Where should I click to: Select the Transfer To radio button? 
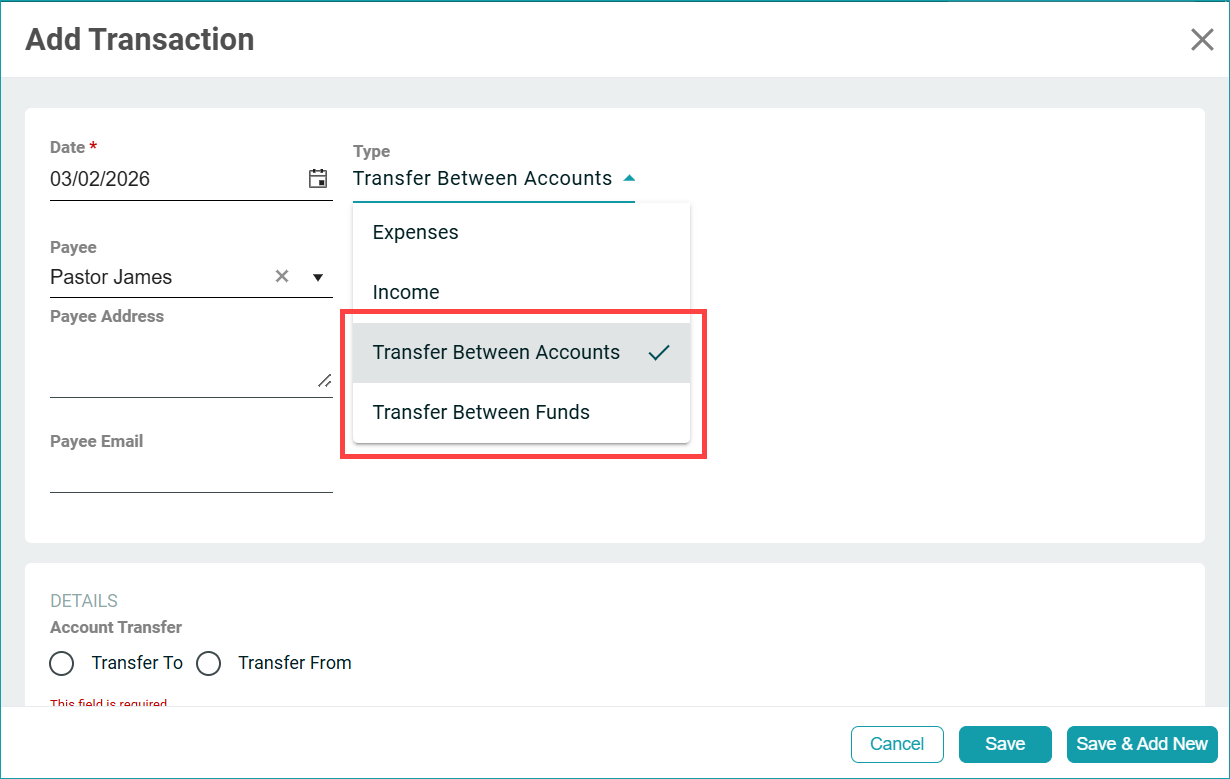pos(62,663)
